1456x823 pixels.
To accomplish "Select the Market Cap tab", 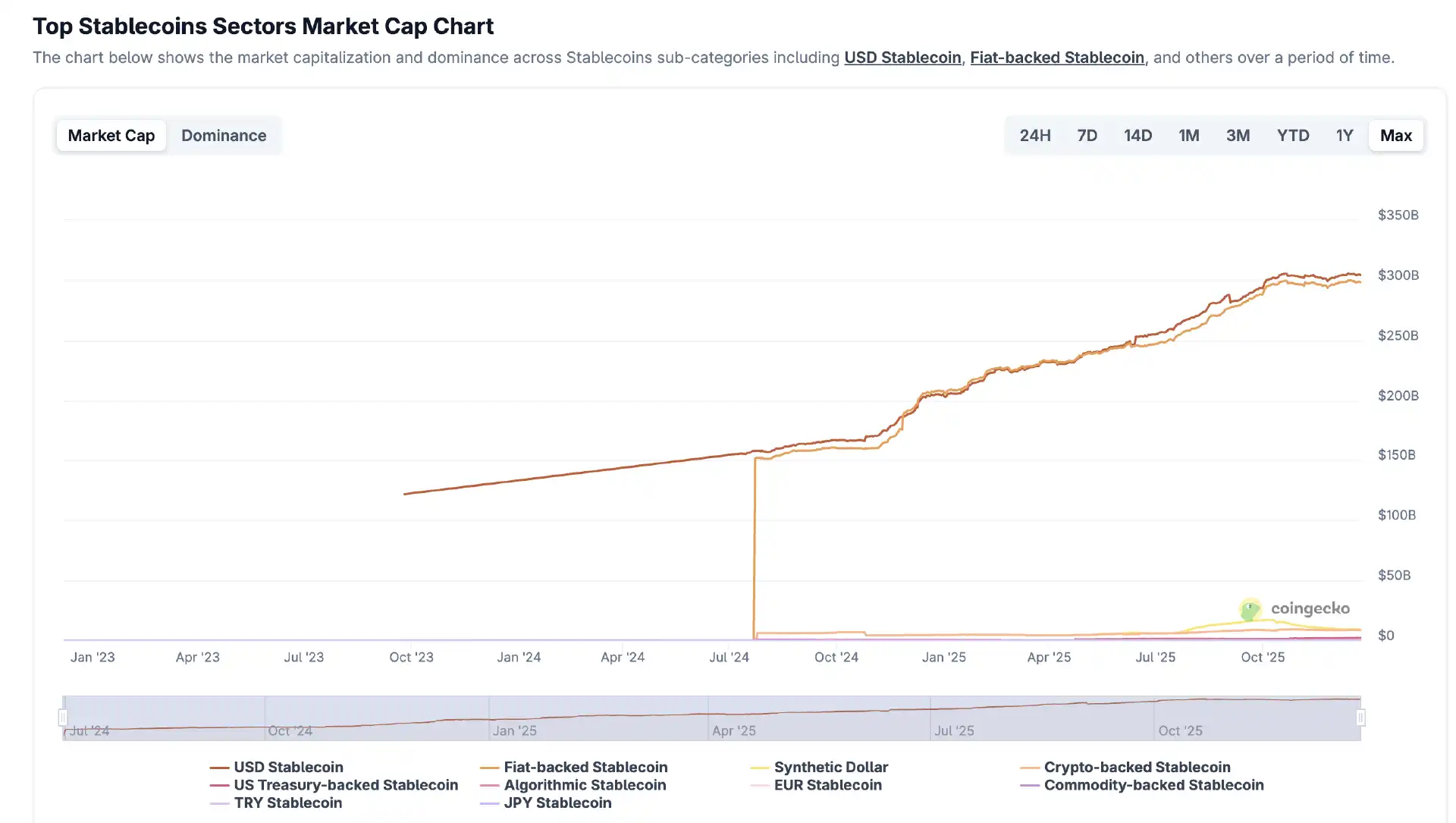I will click(111, 136).
